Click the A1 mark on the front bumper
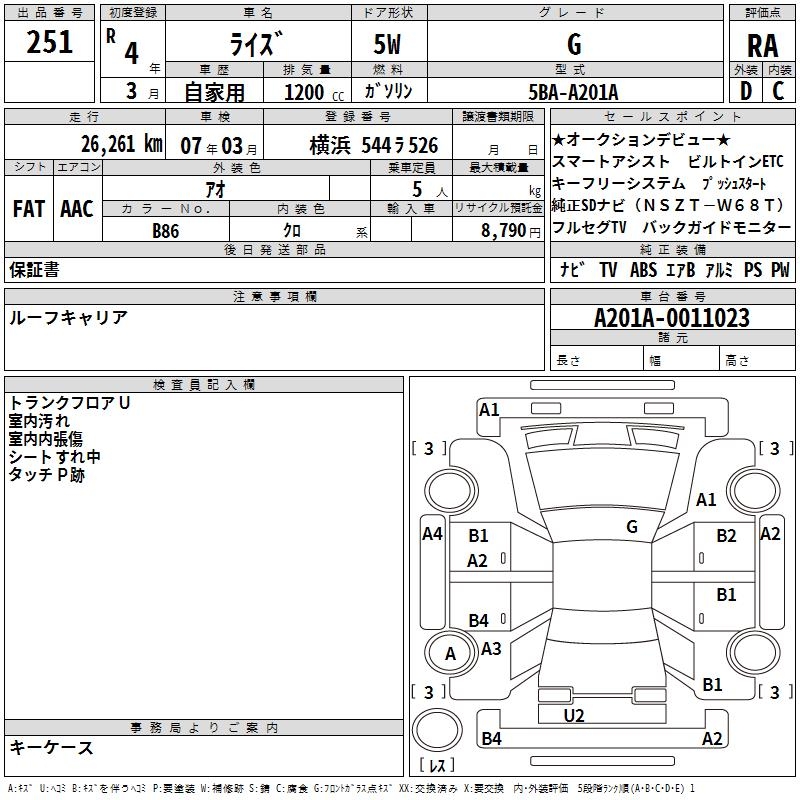This screenshot has width=800, height=800. point(489,409)
